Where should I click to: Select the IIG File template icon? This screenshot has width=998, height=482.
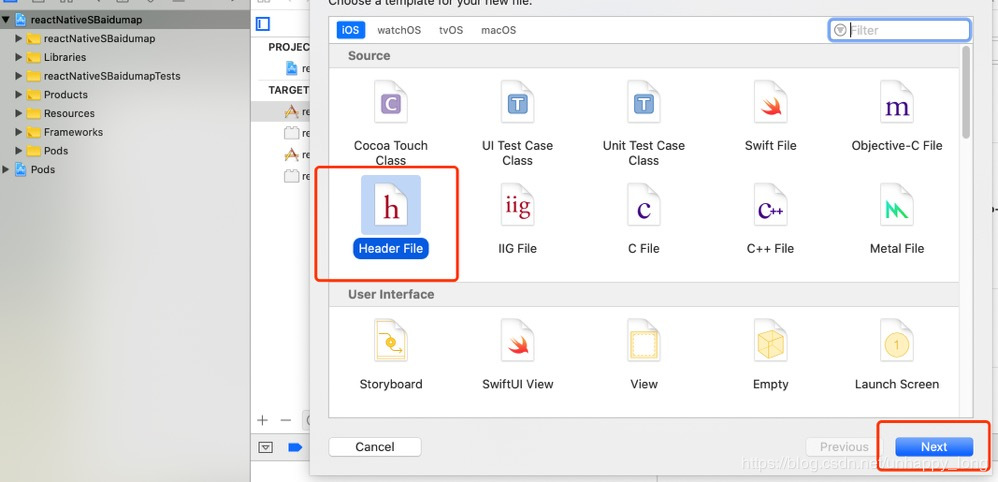(517, 206)
